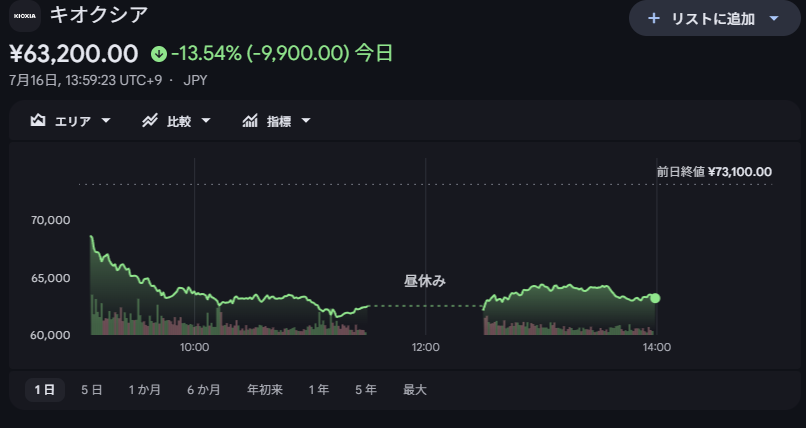Click the JPY currency label
The height and width of the screenshot is (428, 806).
tap(195, 81)
